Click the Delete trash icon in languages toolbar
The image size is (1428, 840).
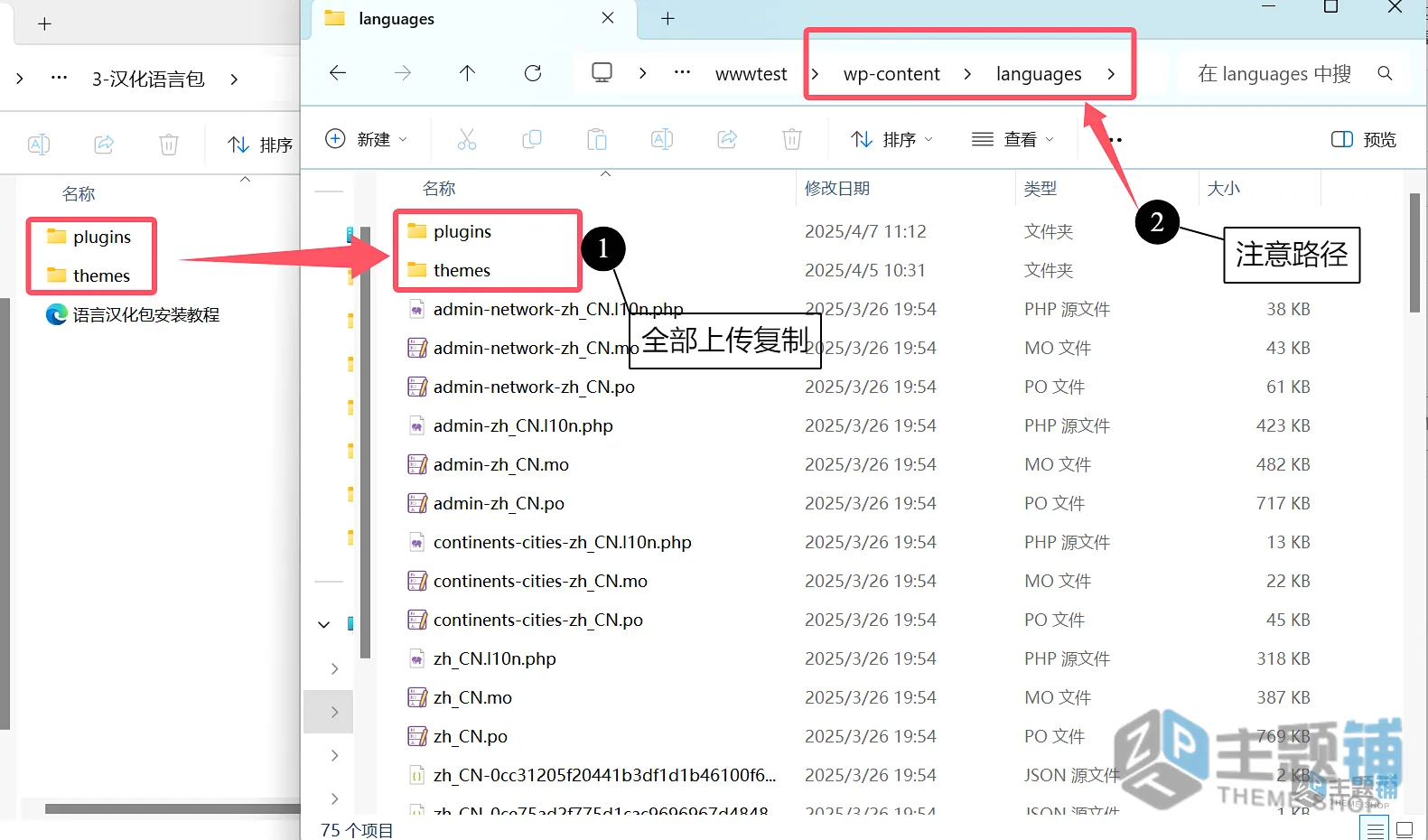pyautogui.click(x=792, y=139)
